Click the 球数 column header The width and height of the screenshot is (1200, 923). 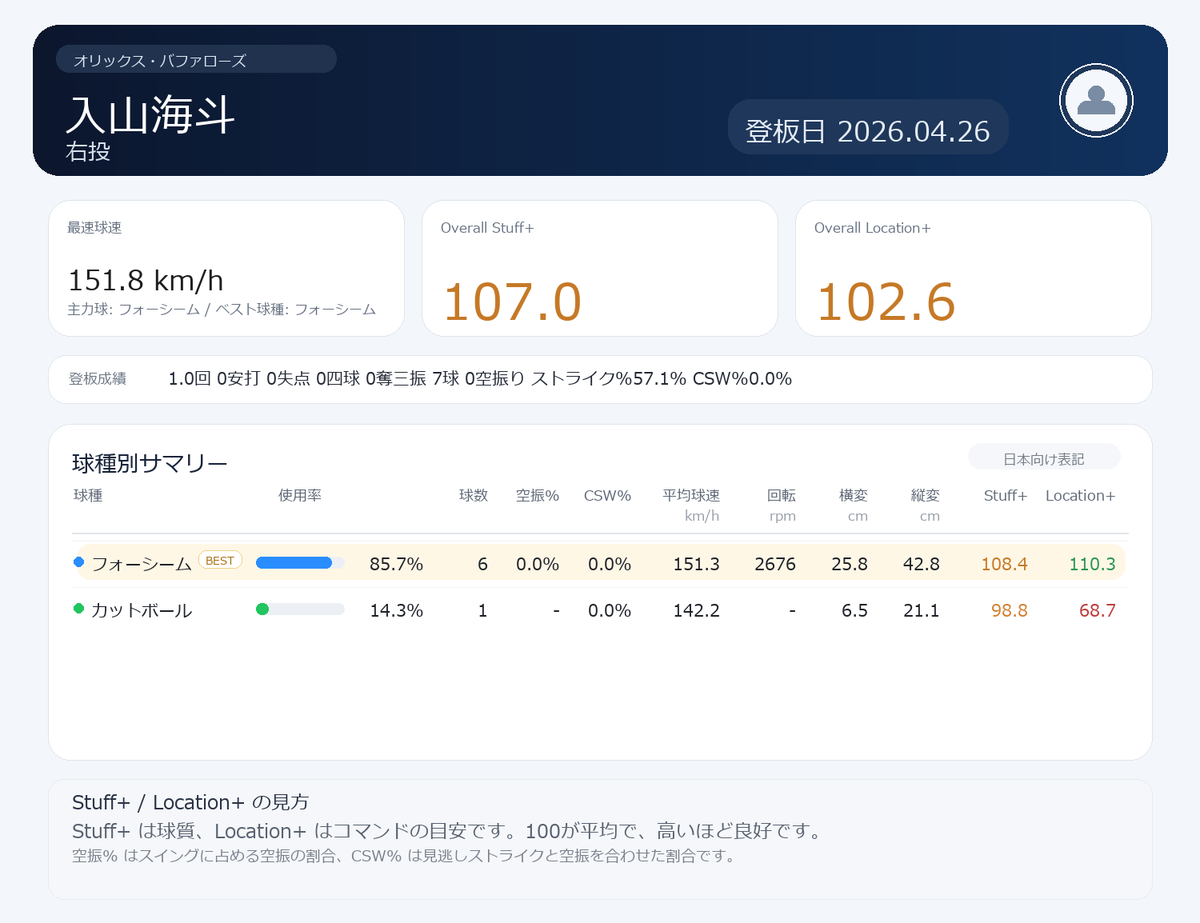[473, 495]
